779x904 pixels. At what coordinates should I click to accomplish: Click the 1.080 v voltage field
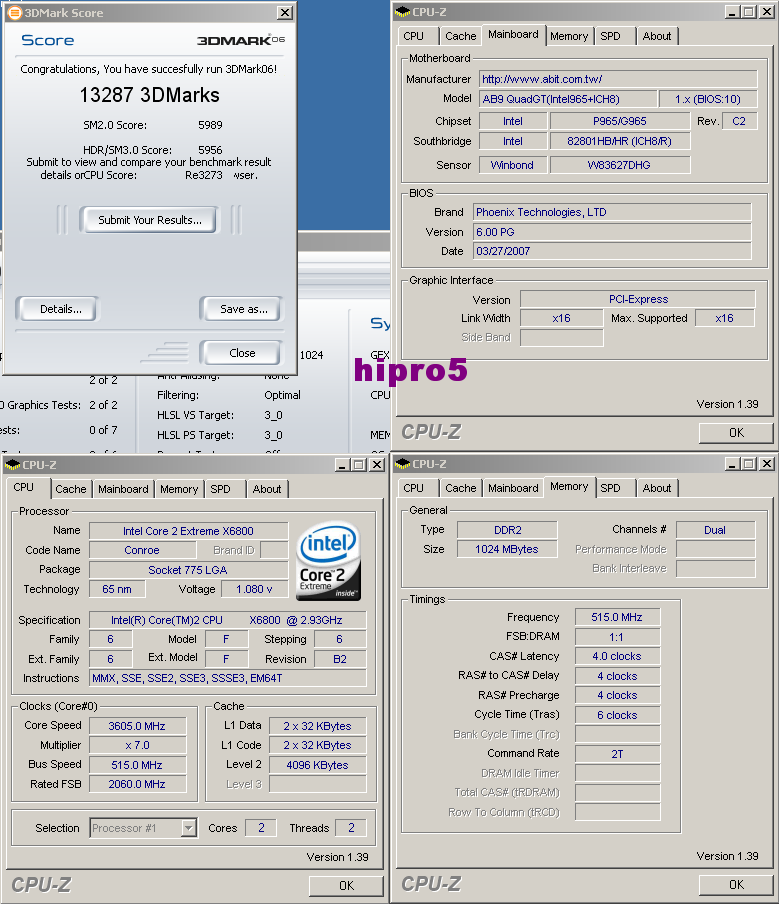coord(254,589)
